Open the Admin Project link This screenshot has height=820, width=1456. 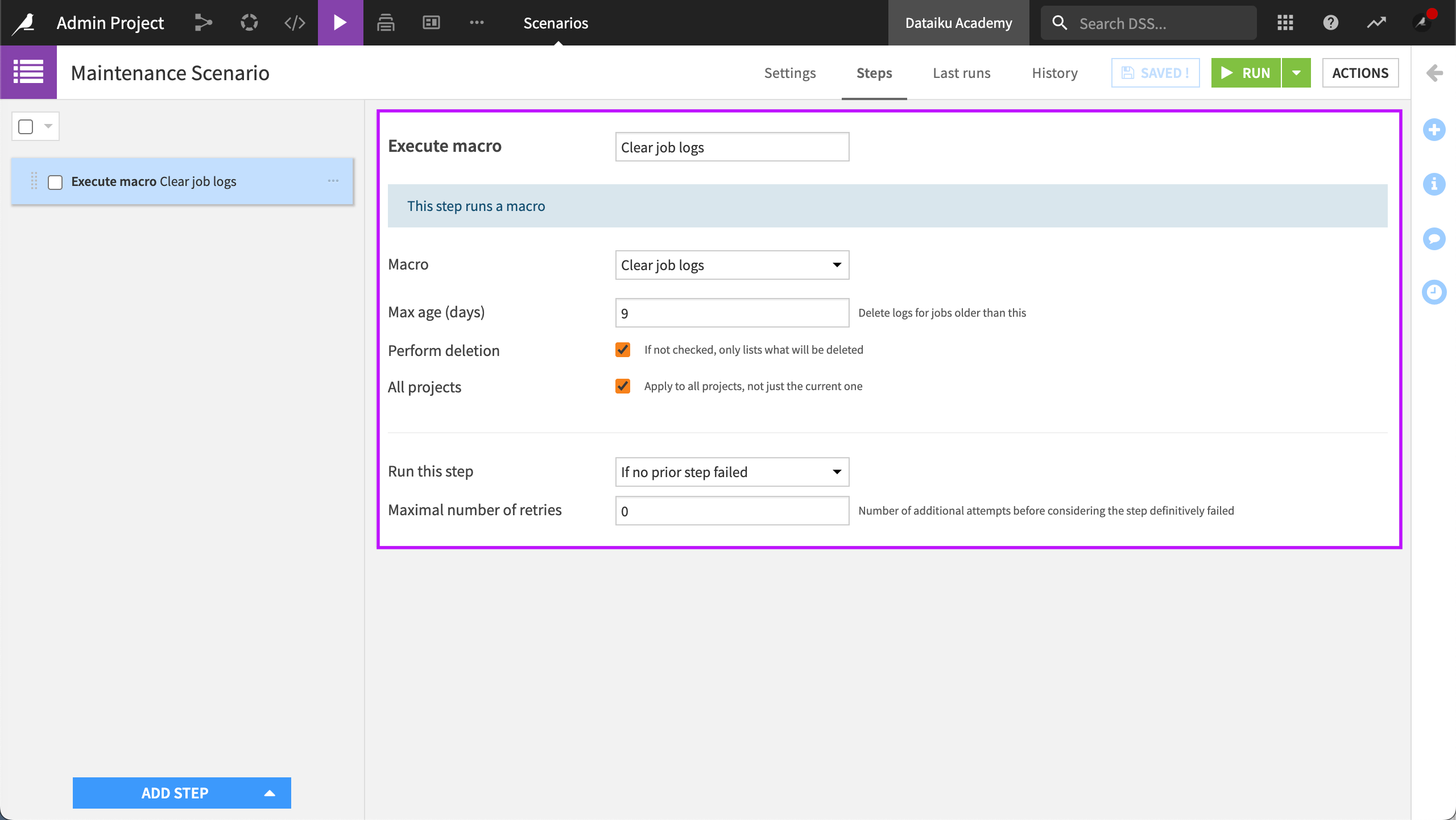pos(110,23)
